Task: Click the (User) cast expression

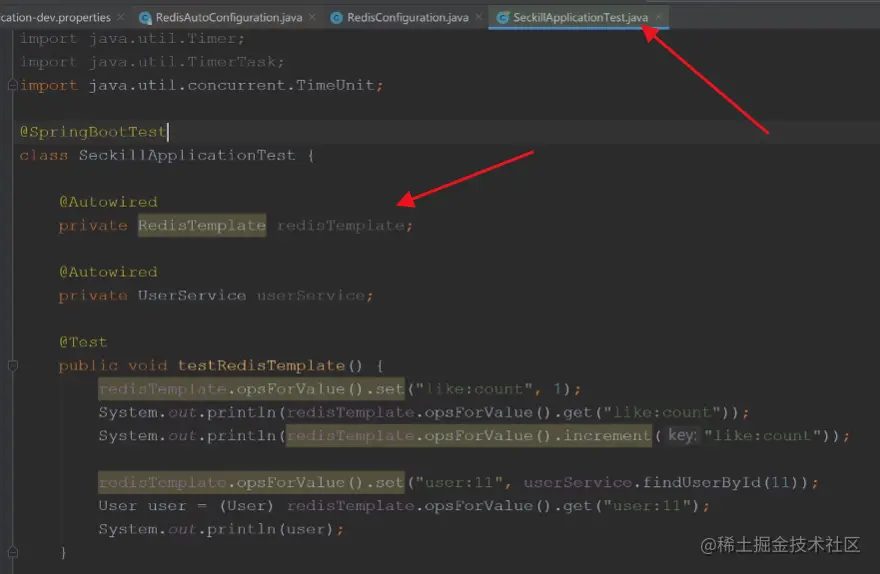Action: [x=246, y=506]
